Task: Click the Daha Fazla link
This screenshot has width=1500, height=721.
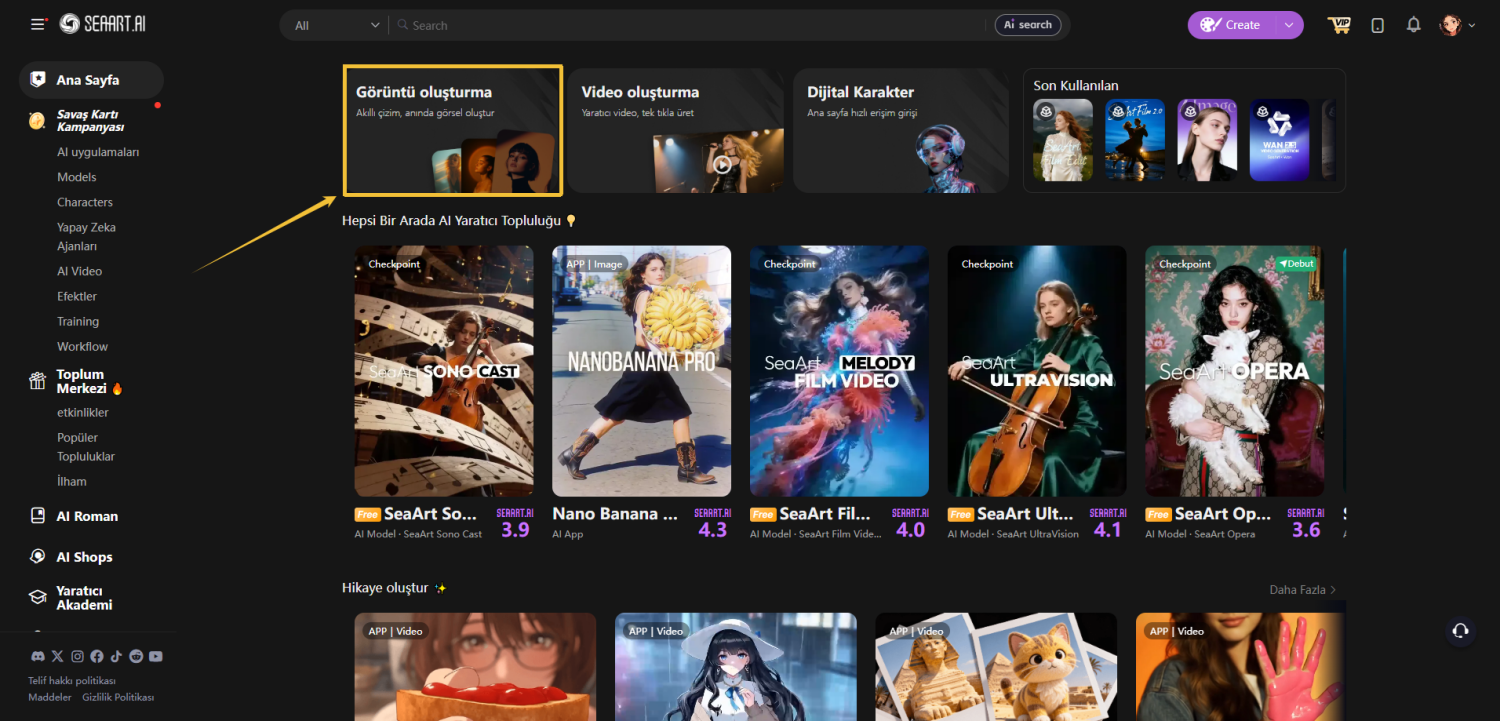Action: [x=1302, y=590]
